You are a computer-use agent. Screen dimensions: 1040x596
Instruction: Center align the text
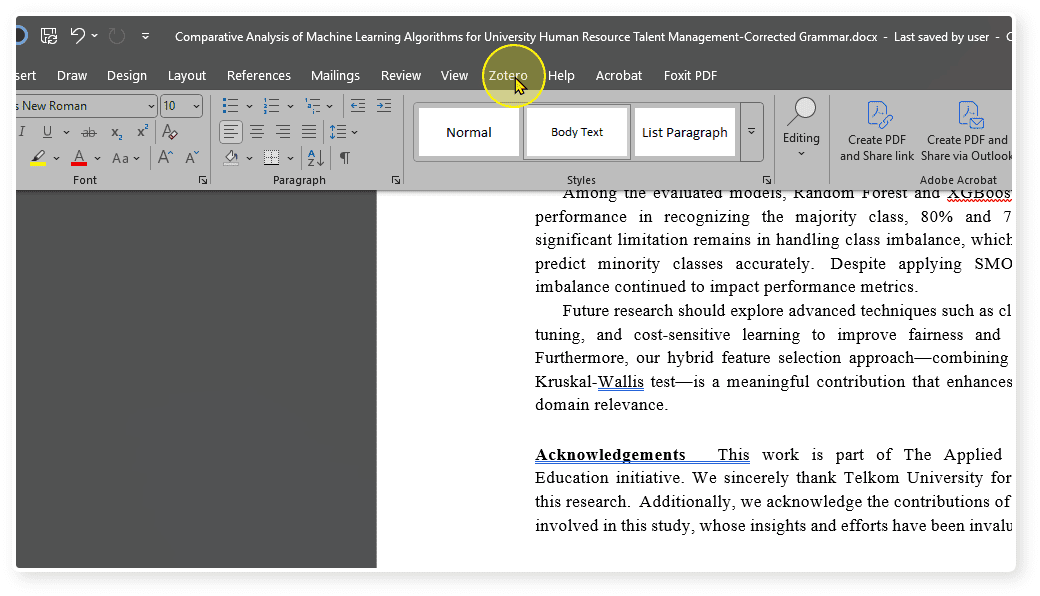(257, 132)
